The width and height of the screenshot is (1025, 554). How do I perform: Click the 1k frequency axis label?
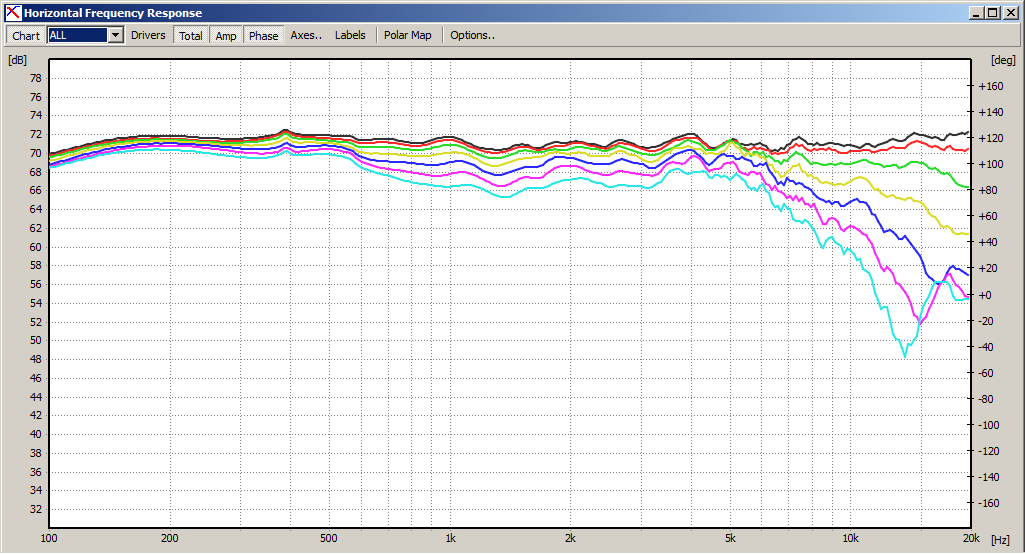point(450,538)
